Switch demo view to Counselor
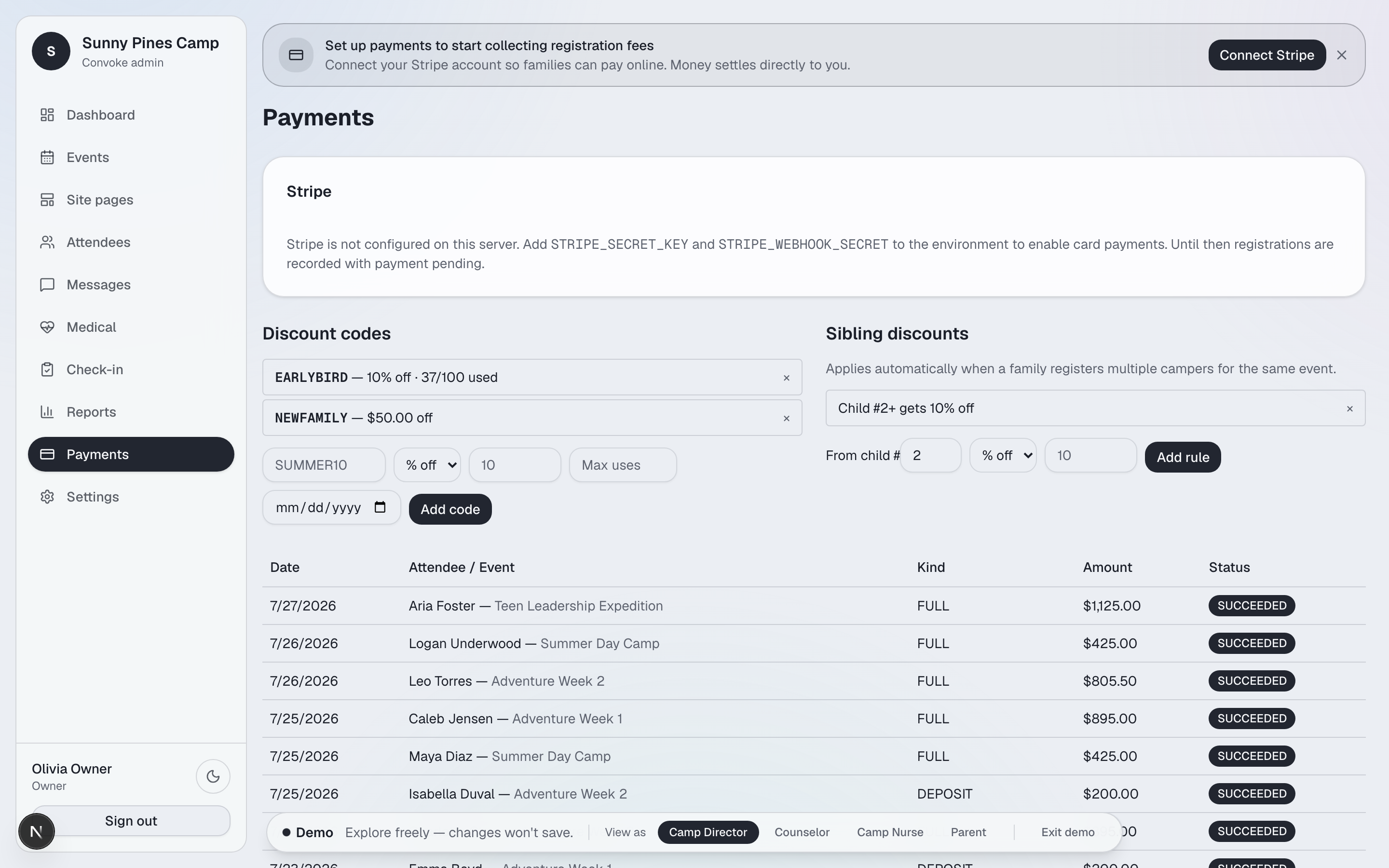 (x=802, y=832)
